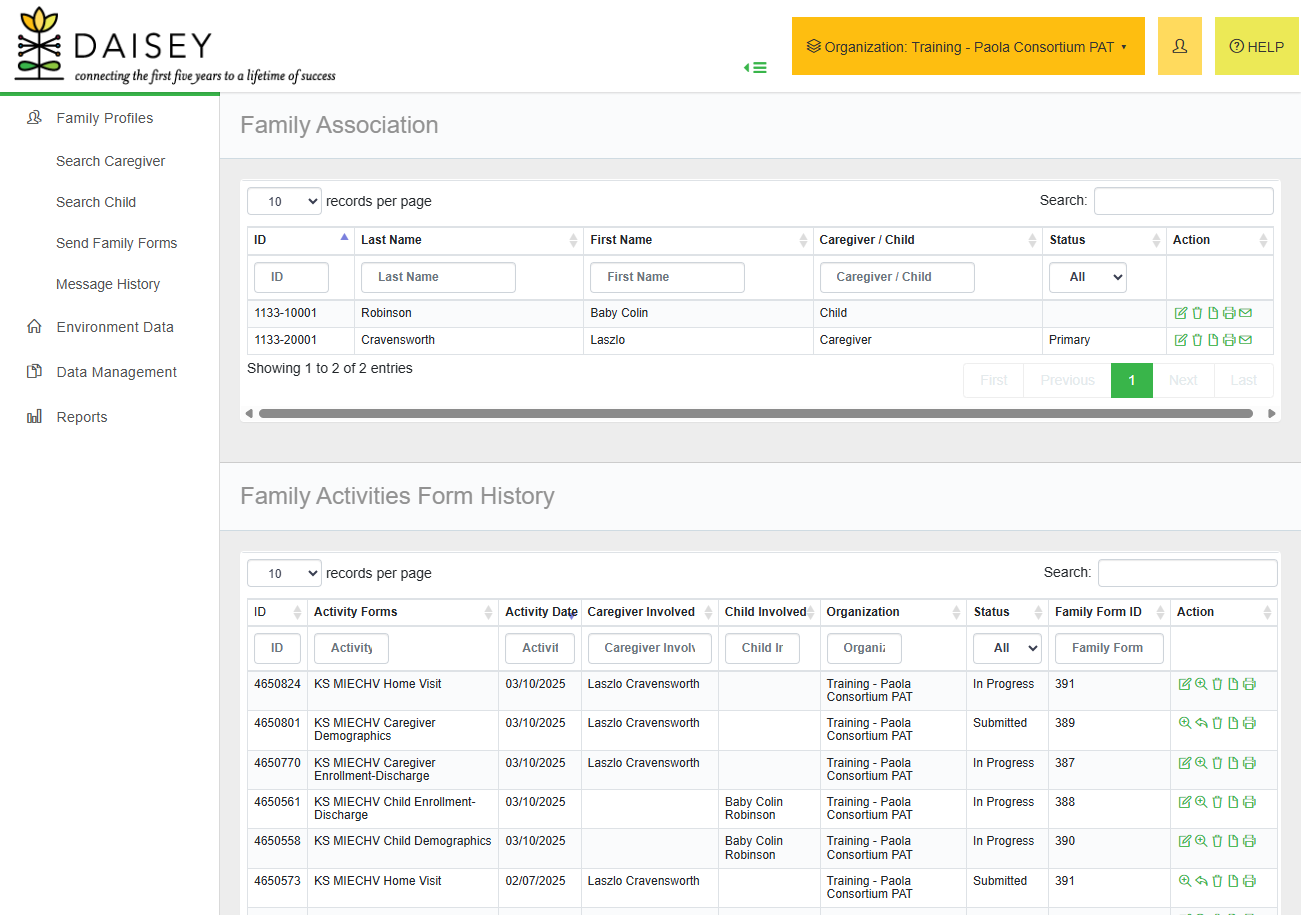1301x915 pixels.
Task: Print the Robinson row in Family Association
Action: tap(1229, 313)
